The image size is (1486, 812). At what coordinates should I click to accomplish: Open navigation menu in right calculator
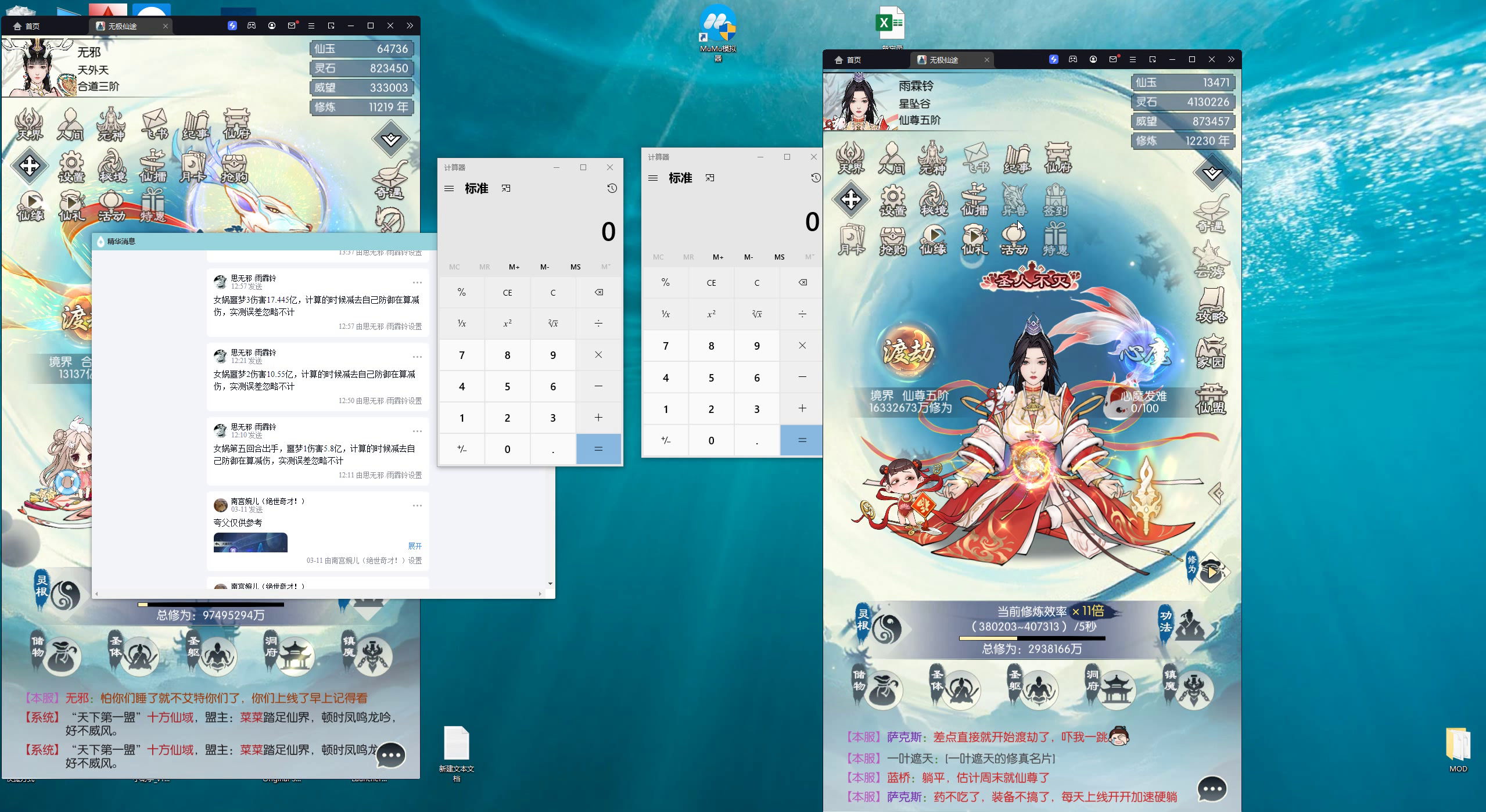tap(653, 178)
